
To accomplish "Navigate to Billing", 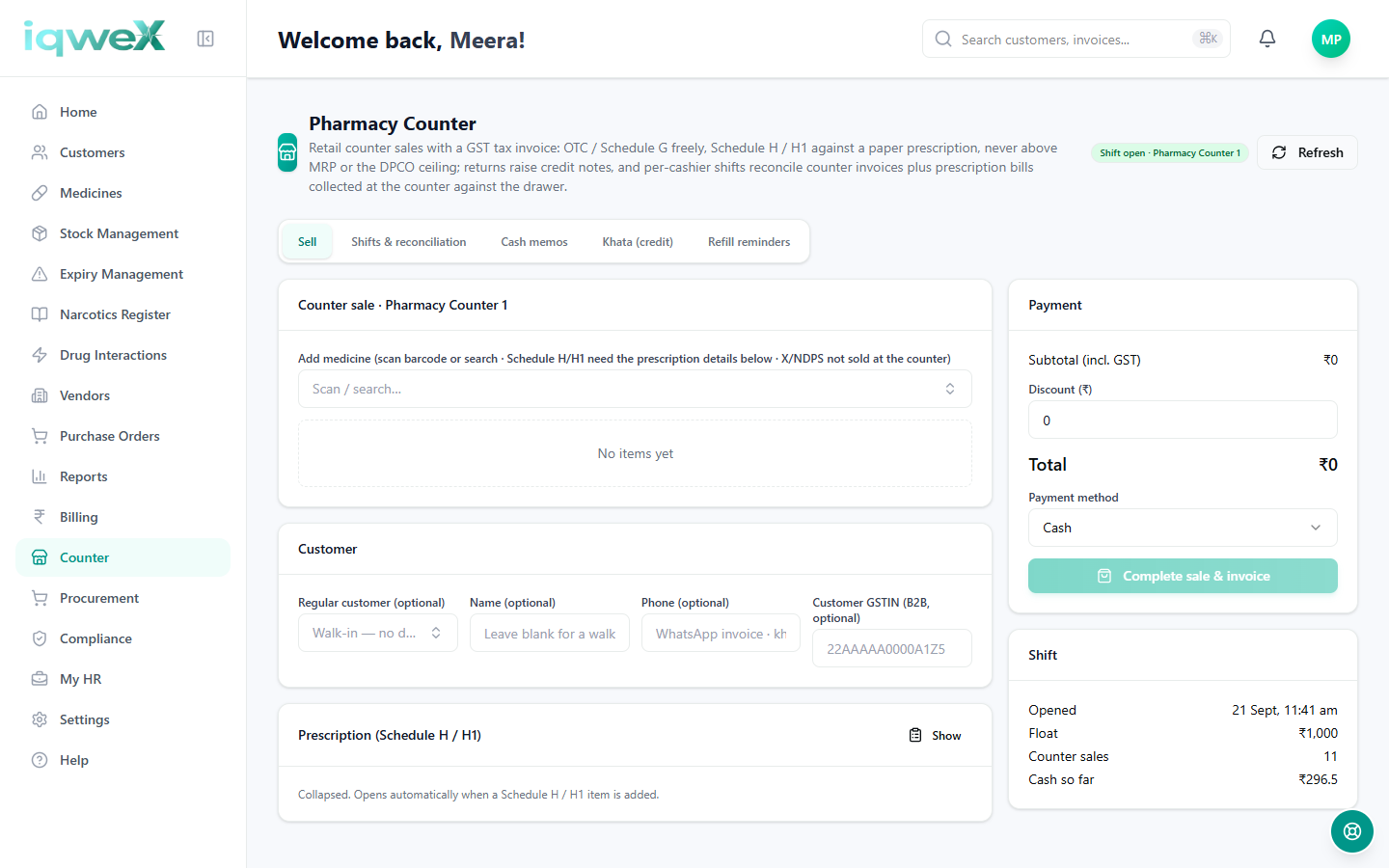I will coord(123,517).
